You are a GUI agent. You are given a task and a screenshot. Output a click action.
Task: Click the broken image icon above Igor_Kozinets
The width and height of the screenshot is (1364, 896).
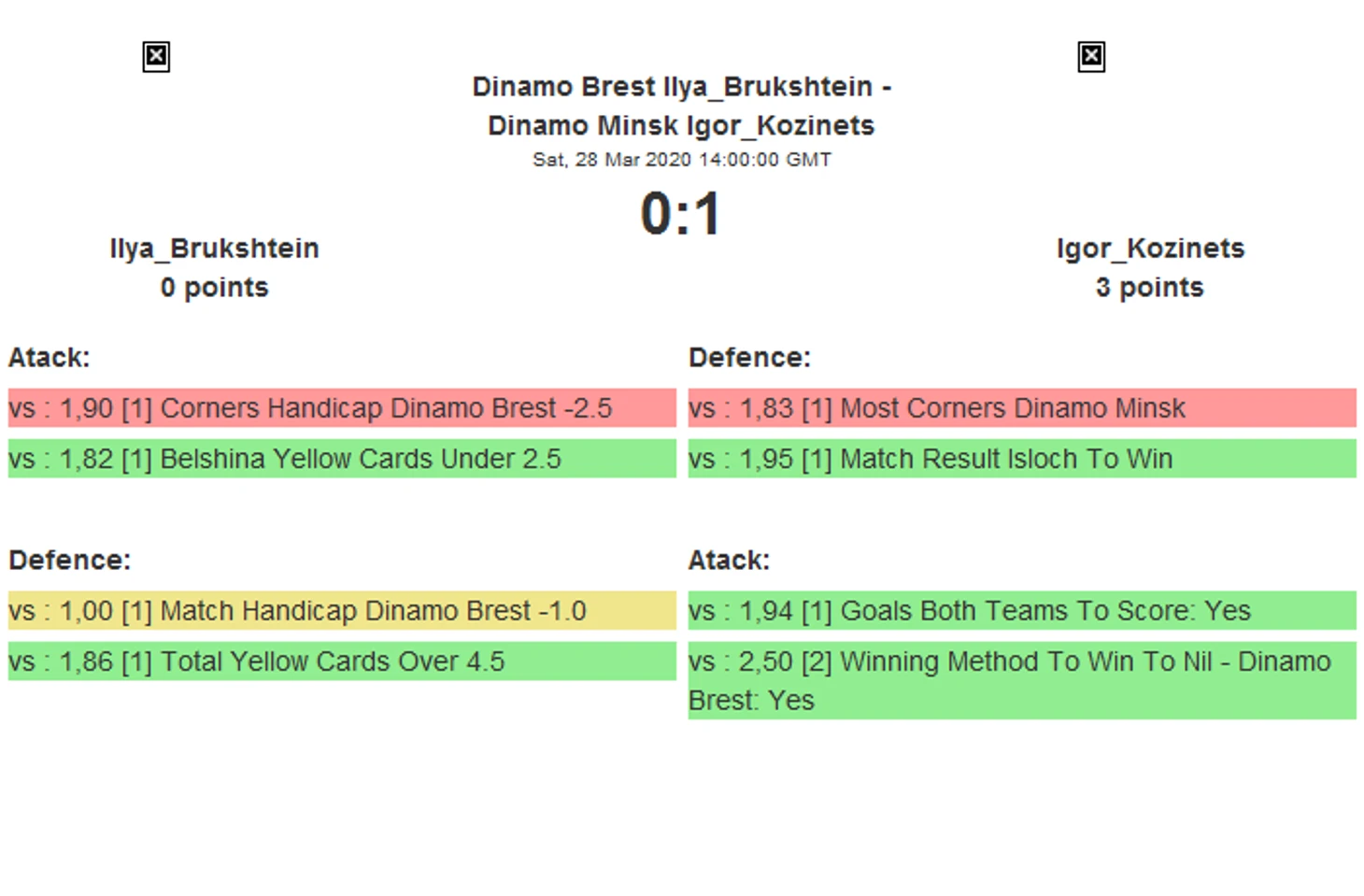1090,57
